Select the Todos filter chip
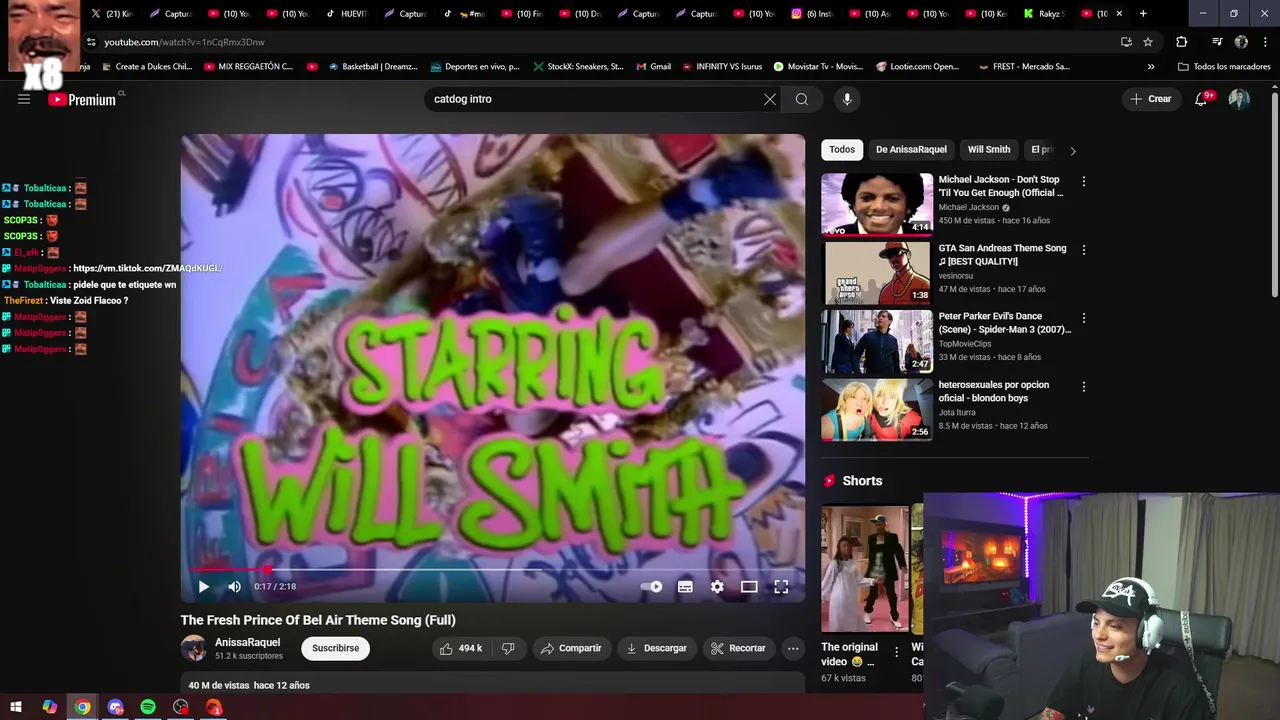Screen dimensions: 1280x720 842,150
